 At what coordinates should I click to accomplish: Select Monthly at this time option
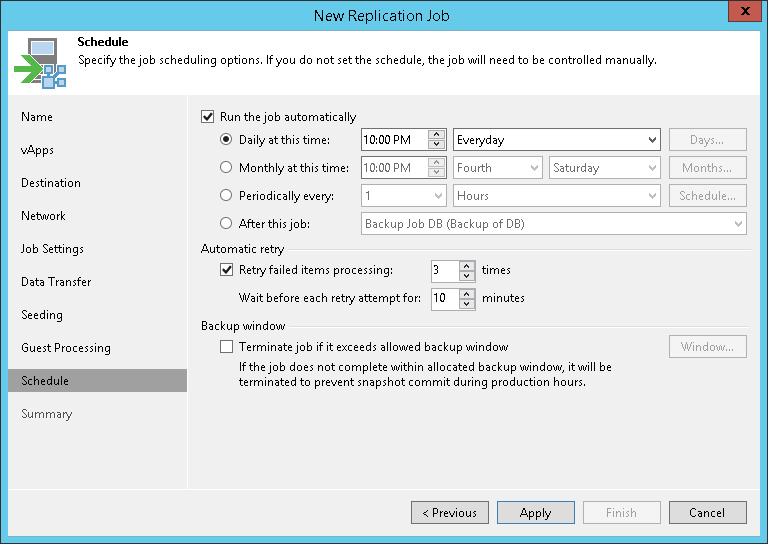226,168
